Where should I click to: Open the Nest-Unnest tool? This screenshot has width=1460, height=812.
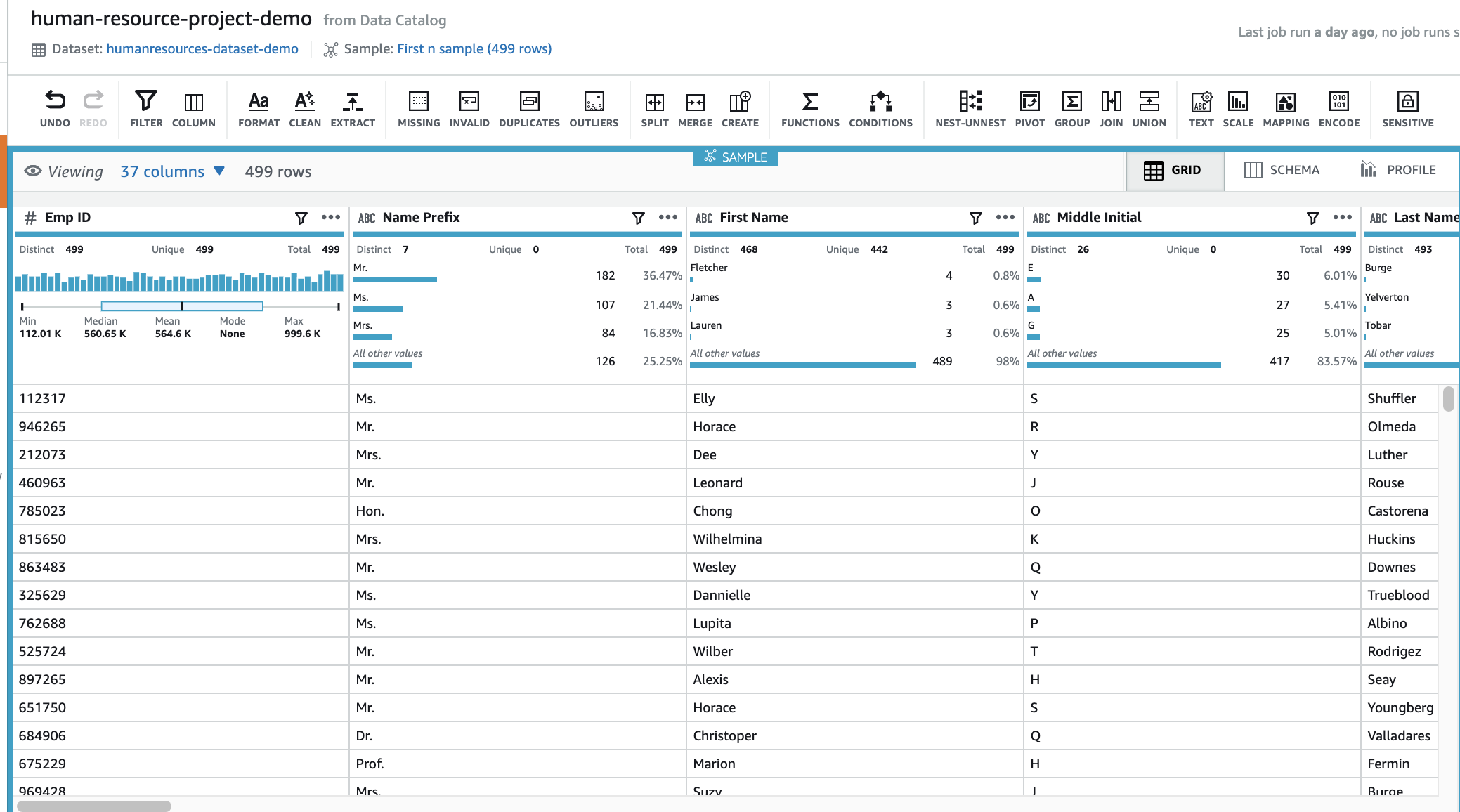pyautogui.click(x=970, y=102)
